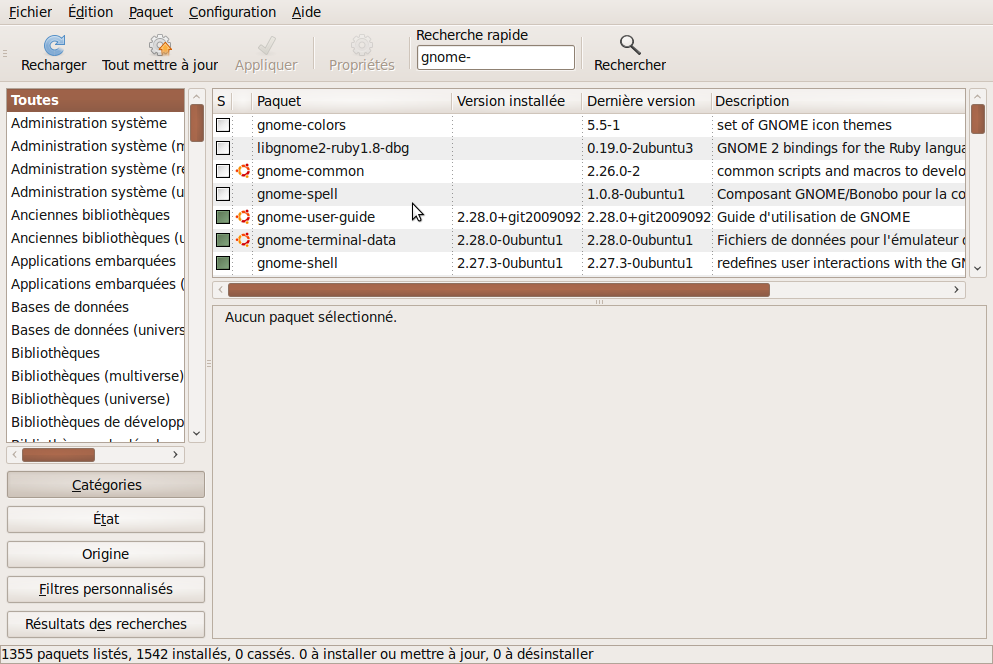The width and height of the screenshot is (993, 664).
Task: Click the Propriétés gear icon
Action: click(x=362, y=45)
